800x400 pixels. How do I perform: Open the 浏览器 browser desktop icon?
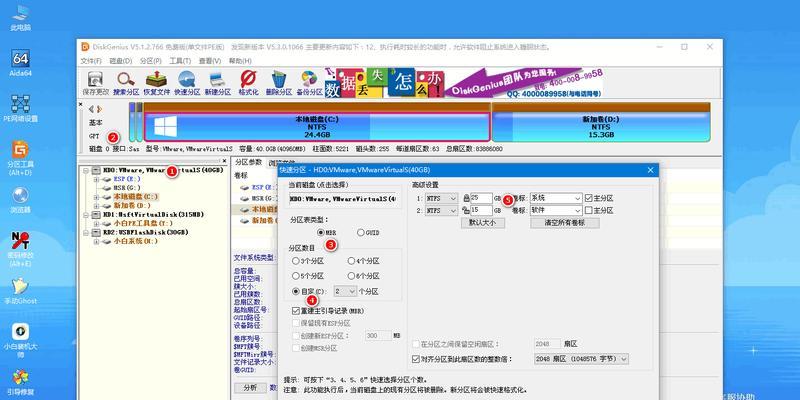coord(20,200)
